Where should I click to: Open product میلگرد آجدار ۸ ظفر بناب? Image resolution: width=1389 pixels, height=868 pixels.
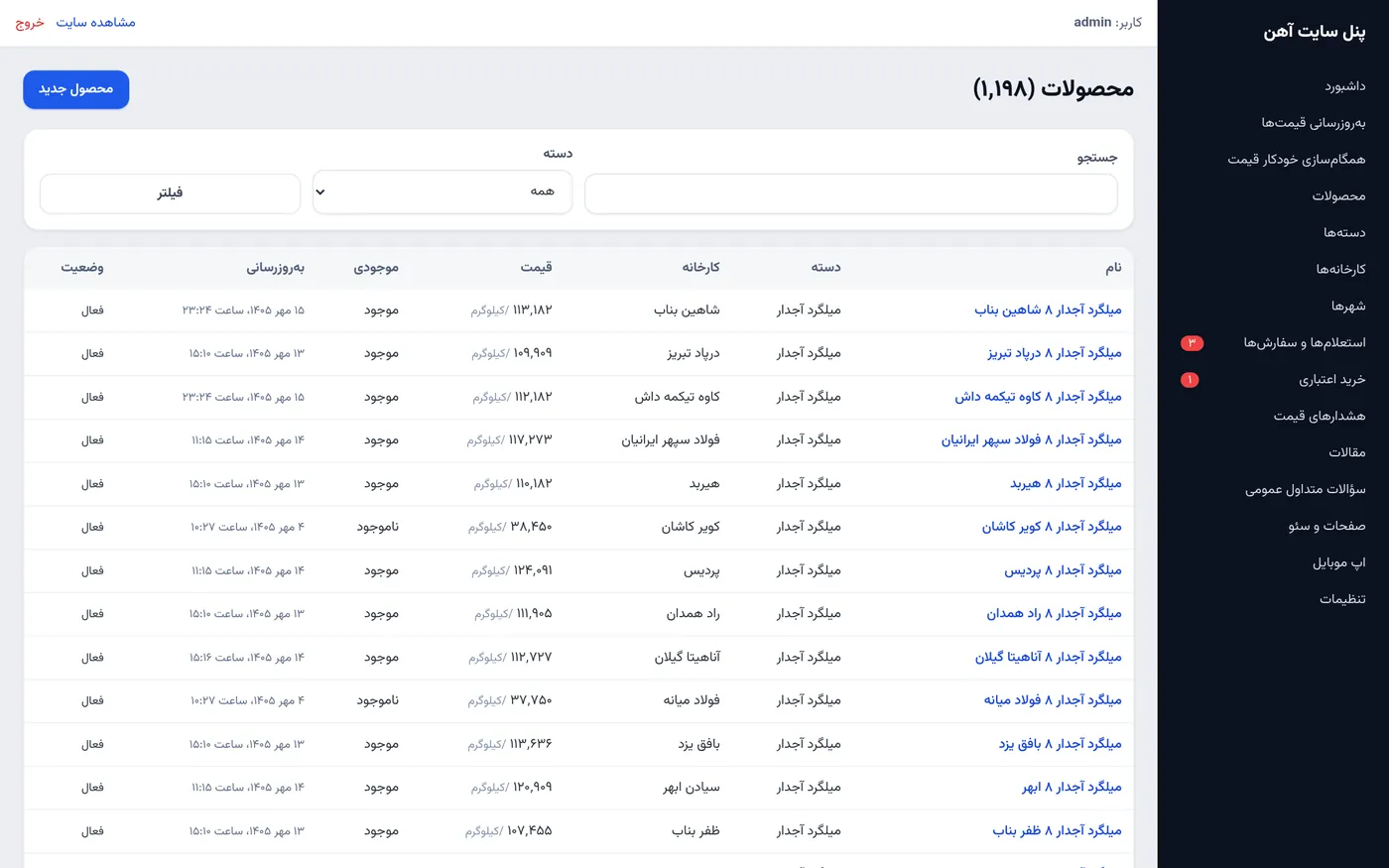tap(1057, 831)
